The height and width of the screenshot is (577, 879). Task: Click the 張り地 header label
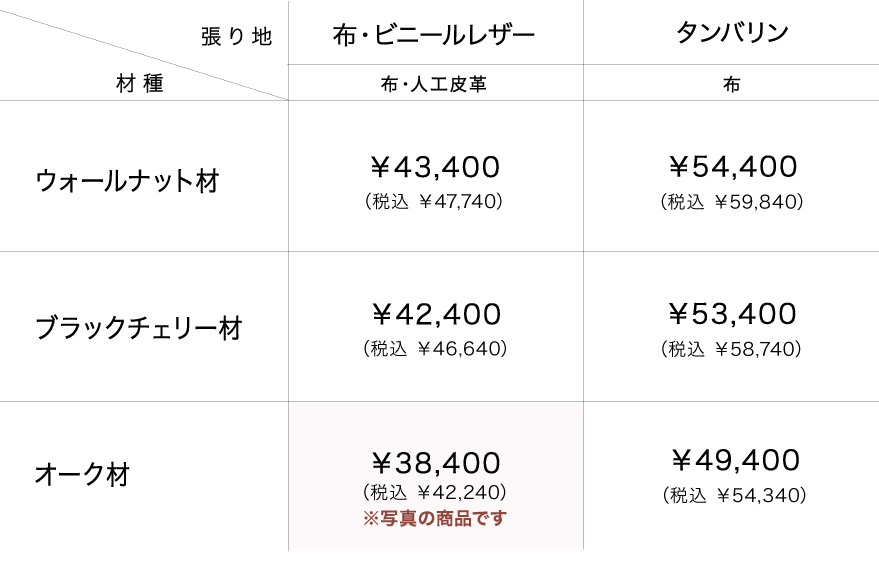tap(236, 38)
